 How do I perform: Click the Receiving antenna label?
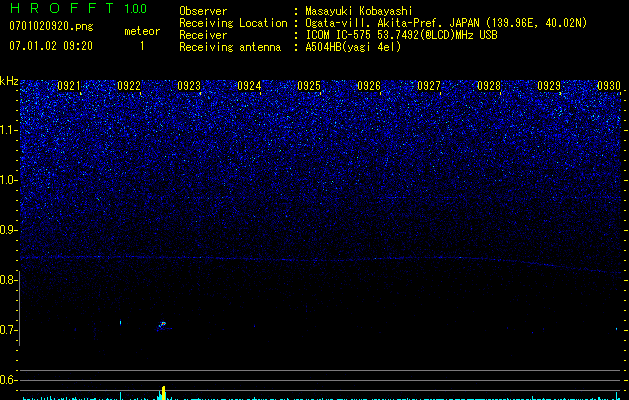tap(230, 47)
